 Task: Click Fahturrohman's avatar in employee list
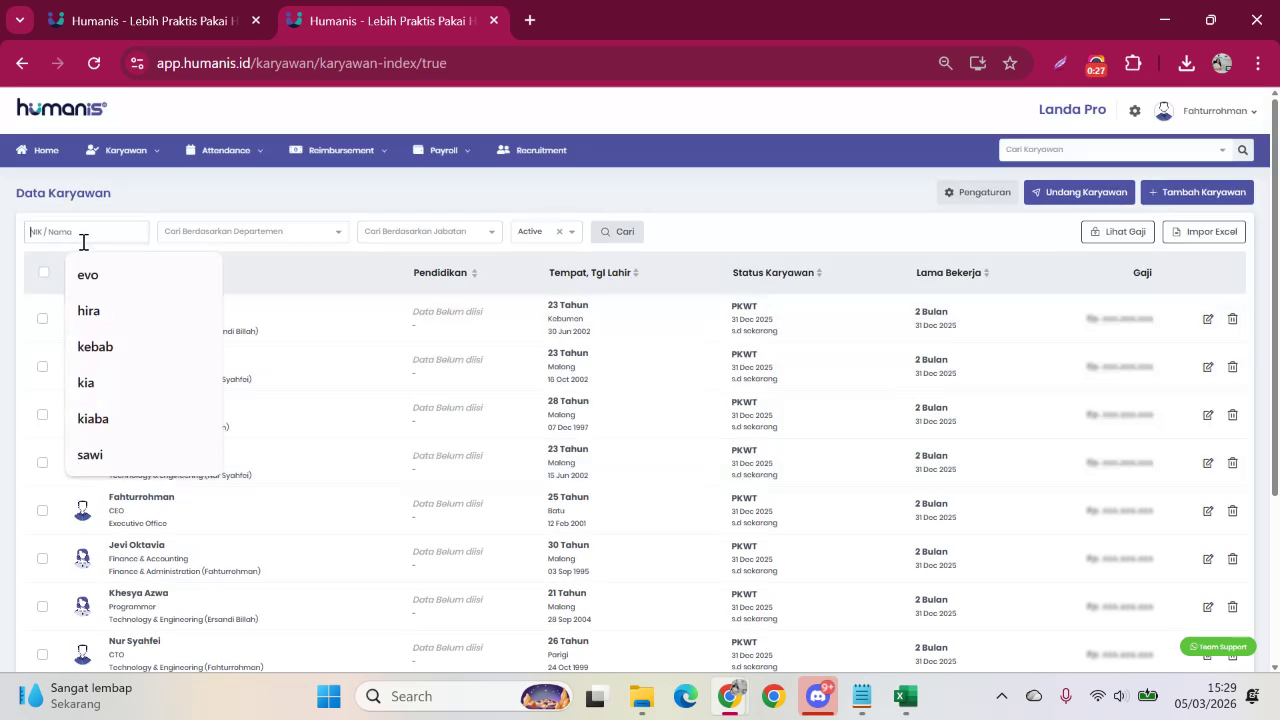coord(83,511)
